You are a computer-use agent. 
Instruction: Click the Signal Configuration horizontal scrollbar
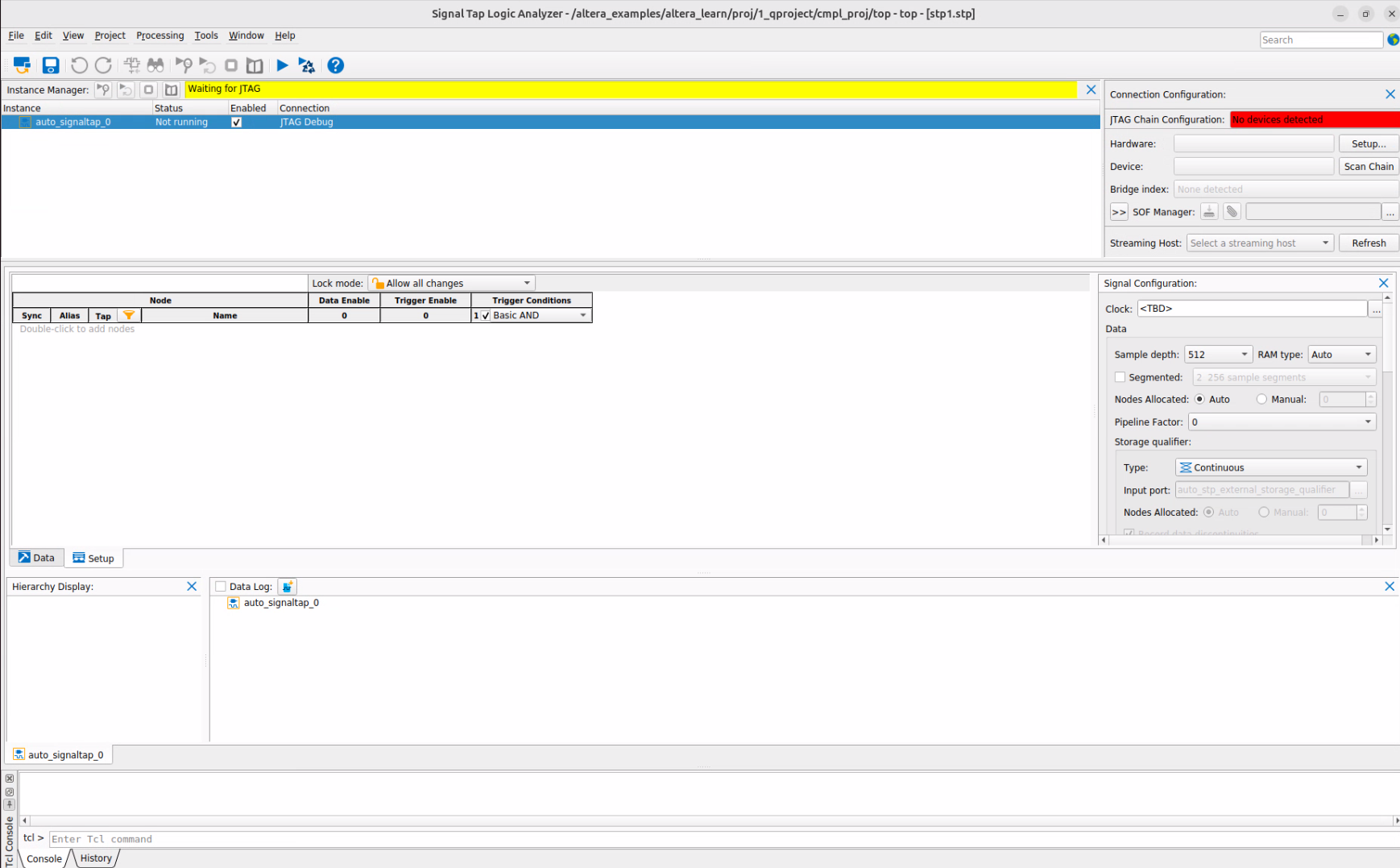coord(1241,540)
